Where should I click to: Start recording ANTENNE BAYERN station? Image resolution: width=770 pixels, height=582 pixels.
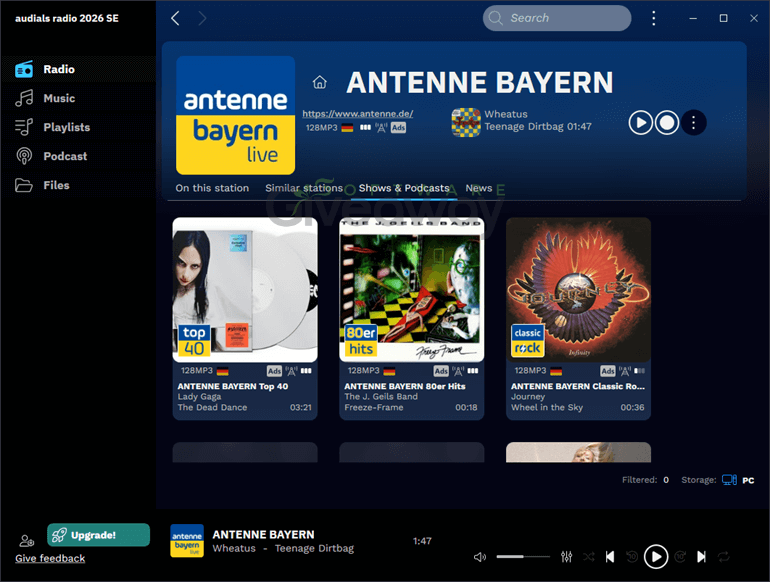[667, 122]
